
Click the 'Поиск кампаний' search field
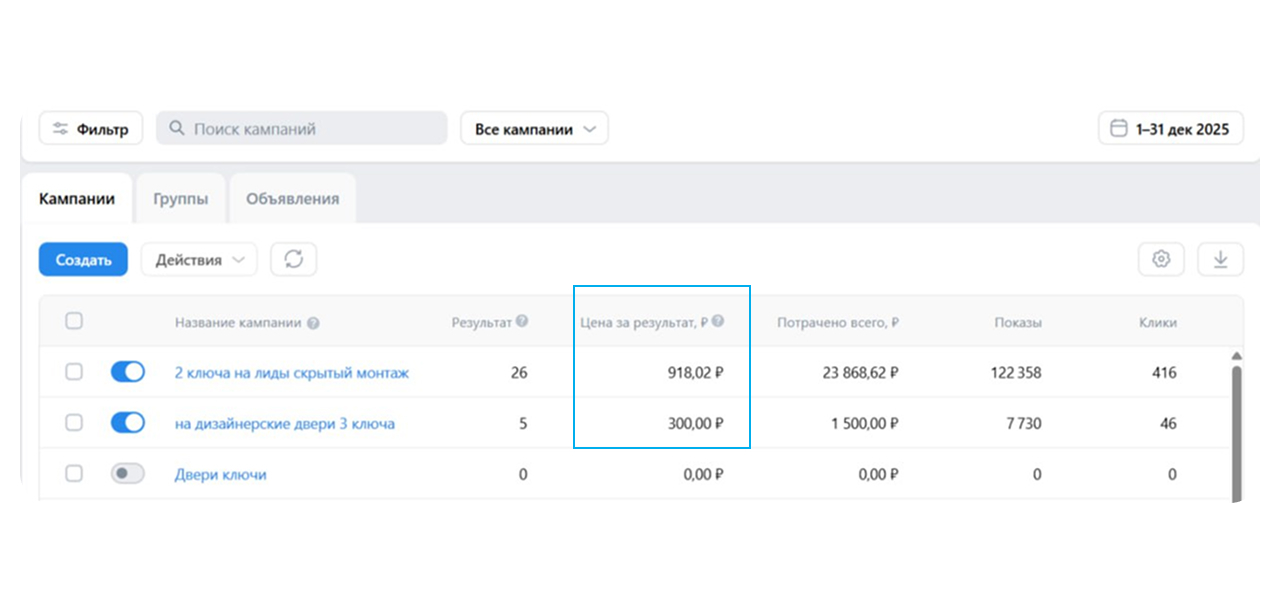pos(310,129)
